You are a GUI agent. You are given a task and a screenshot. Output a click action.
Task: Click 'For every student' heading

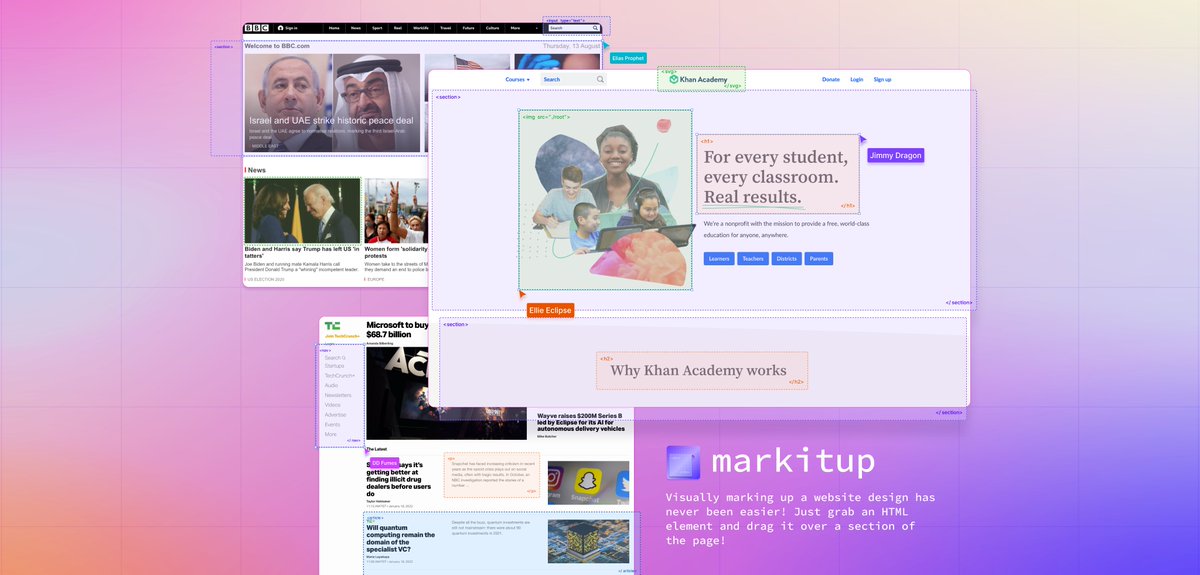(776, 177)
